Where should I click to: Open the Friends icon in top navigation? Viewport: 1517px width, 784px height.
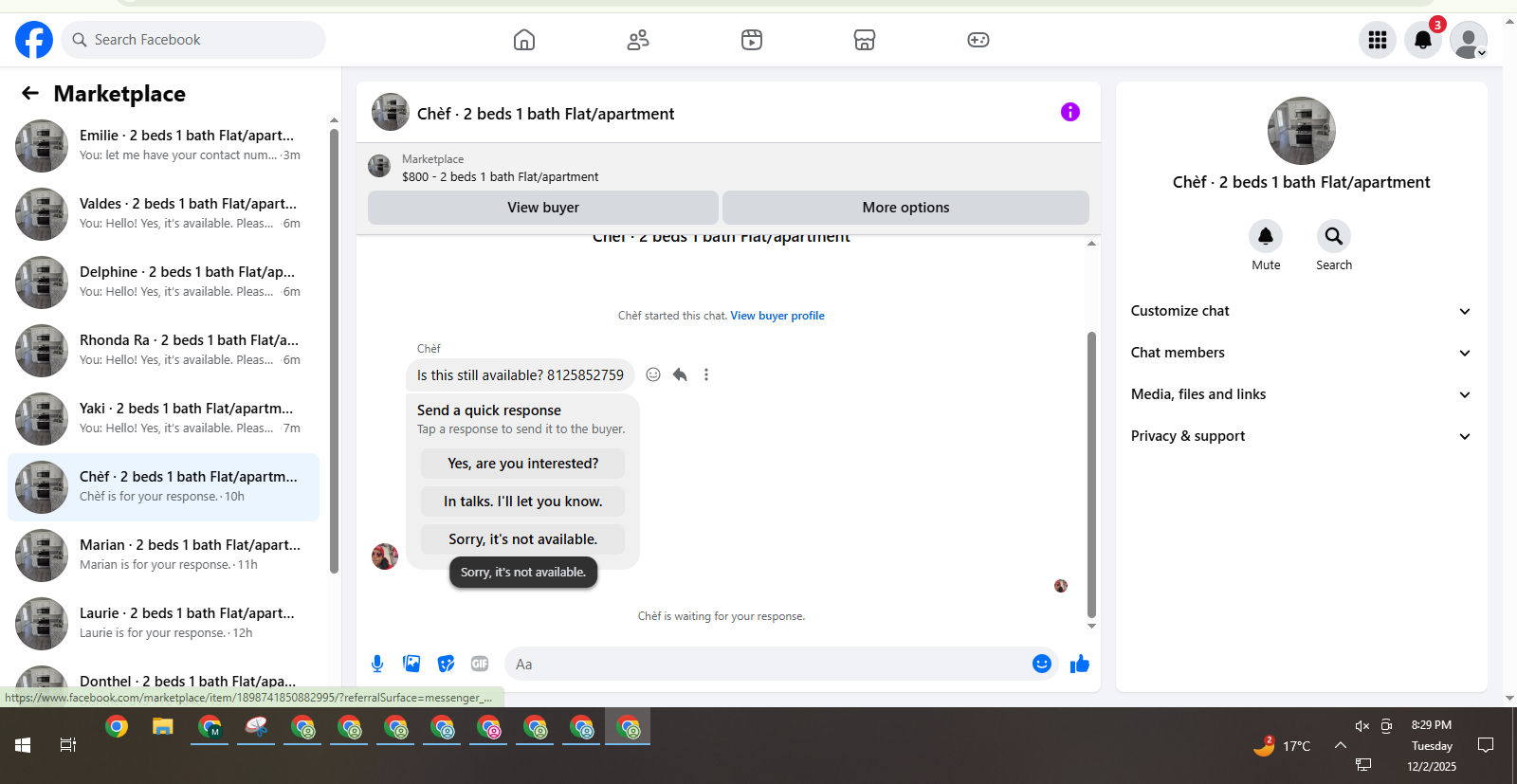coord(638,40)
